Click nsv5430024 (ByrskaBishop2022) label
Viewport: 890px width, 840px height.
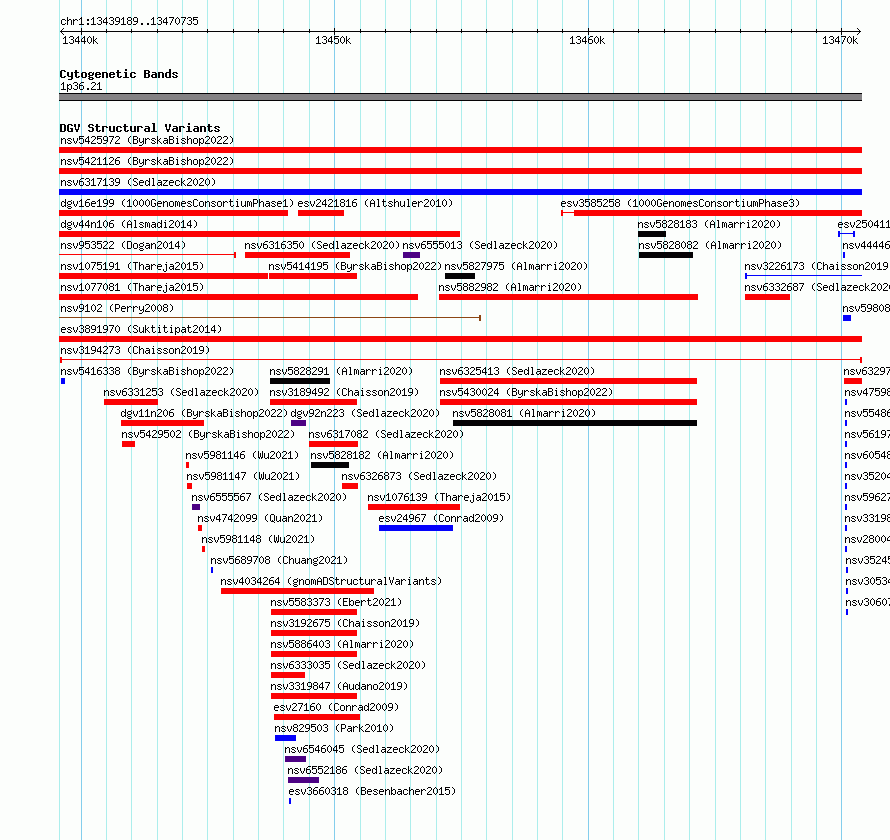pos(526,392)
